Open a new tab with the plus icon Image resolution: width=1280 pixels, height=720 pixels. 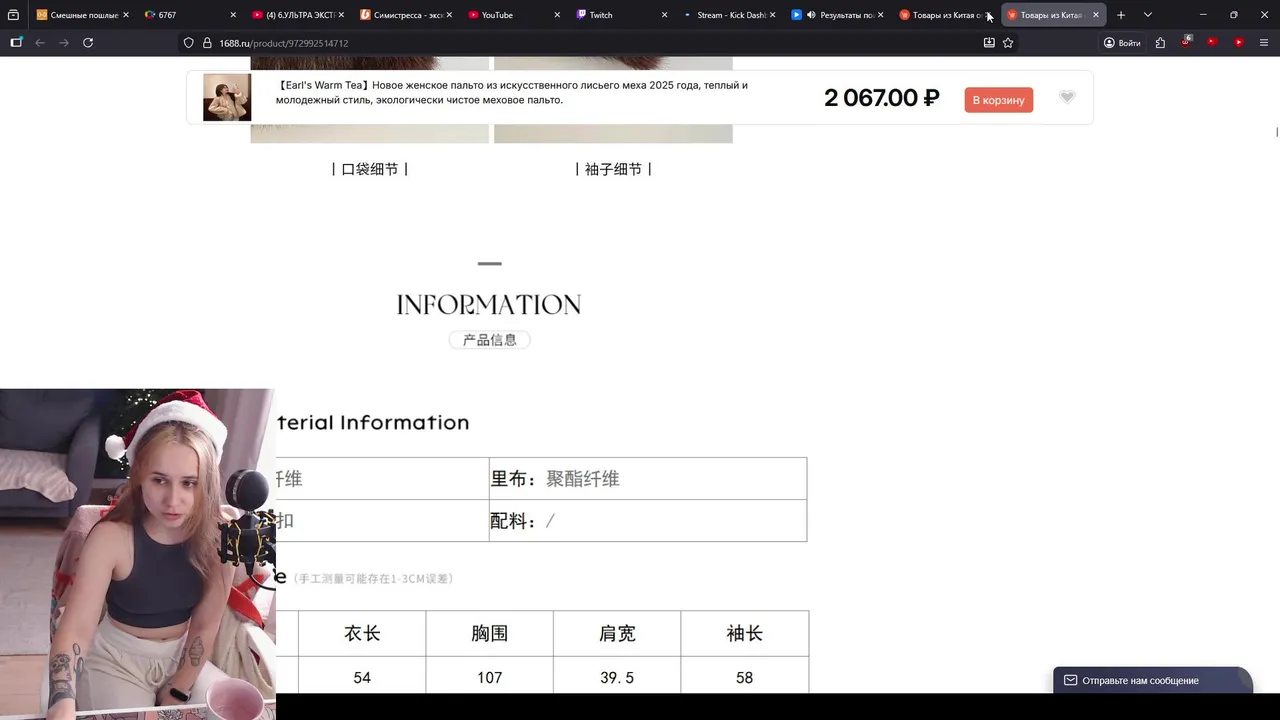[1121, 15]
